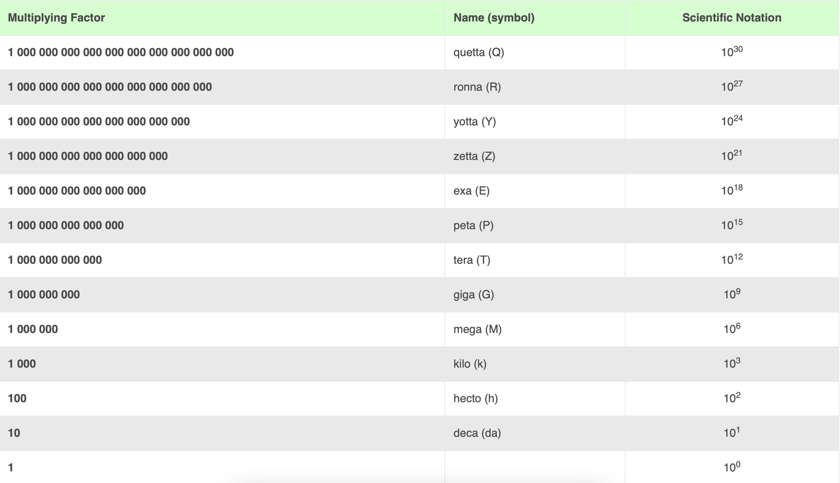Select the multiplying factor 100 cell
840x483 pixels.
(x=17, y=398)
